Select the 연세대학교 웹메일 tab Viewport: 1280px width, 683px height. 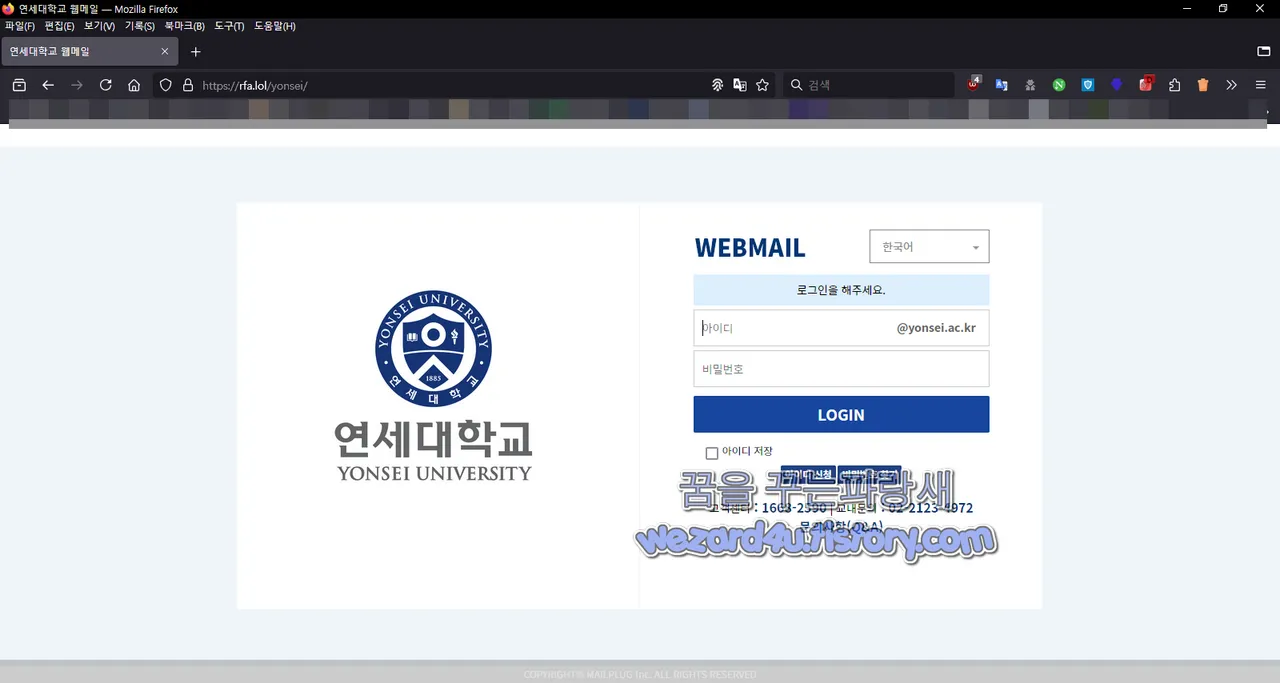(x=80, y=51)
